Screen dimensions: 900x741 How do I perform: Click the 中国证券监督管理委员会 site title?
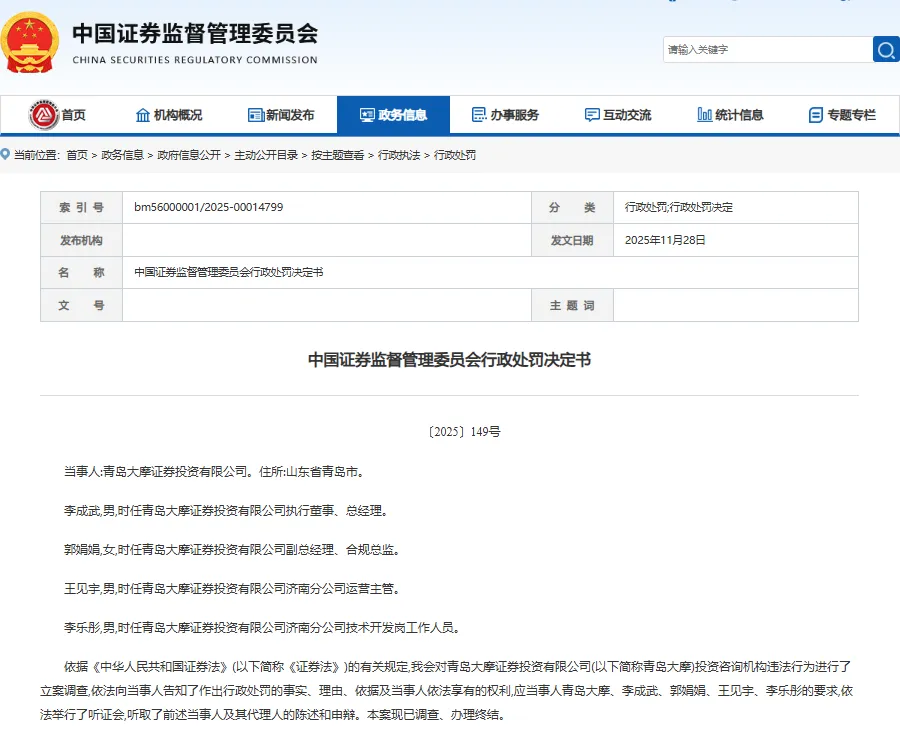(x=194, y=33)
